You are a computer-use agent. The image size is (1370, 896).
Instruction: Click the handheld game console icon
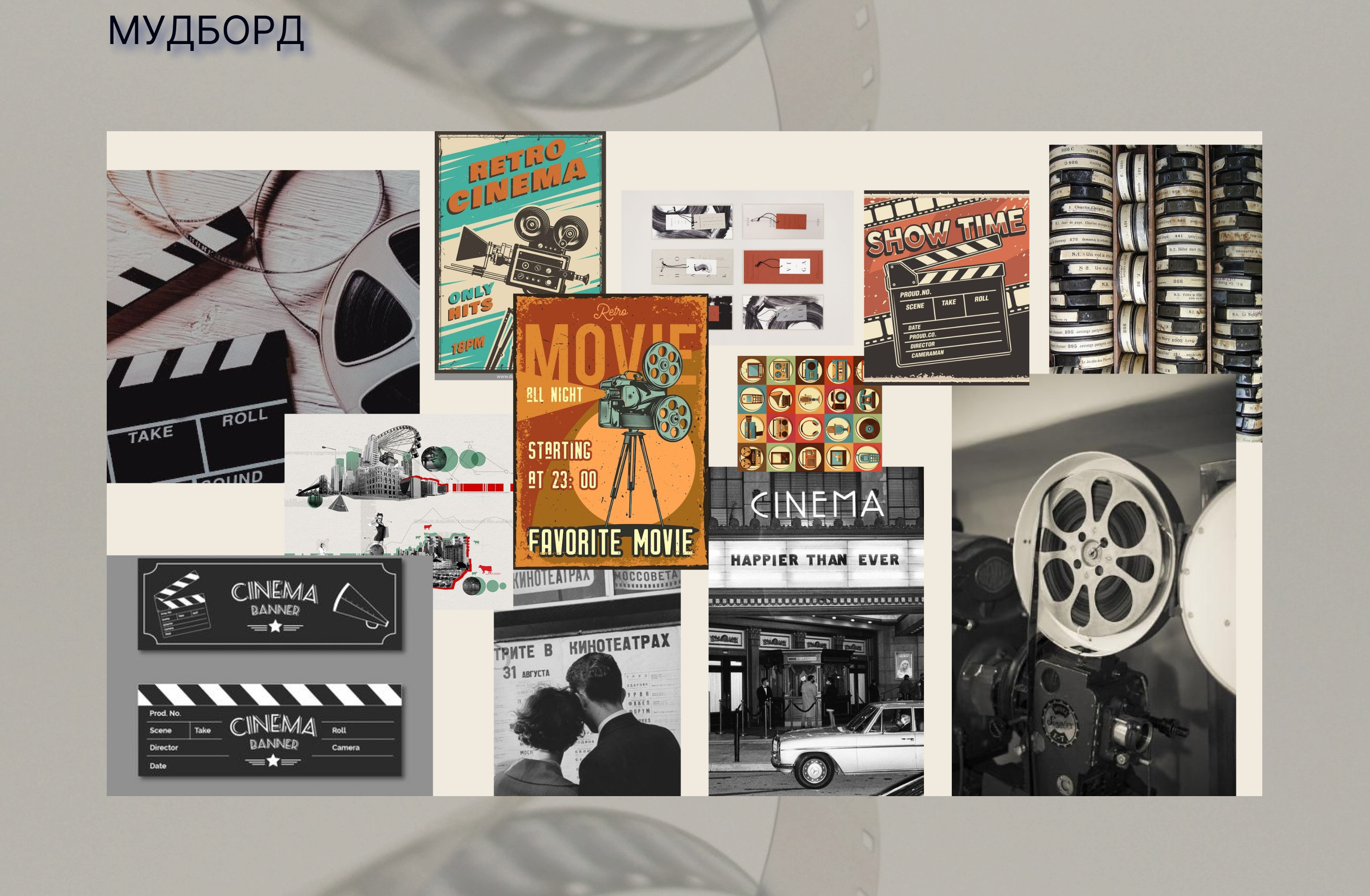780,458
